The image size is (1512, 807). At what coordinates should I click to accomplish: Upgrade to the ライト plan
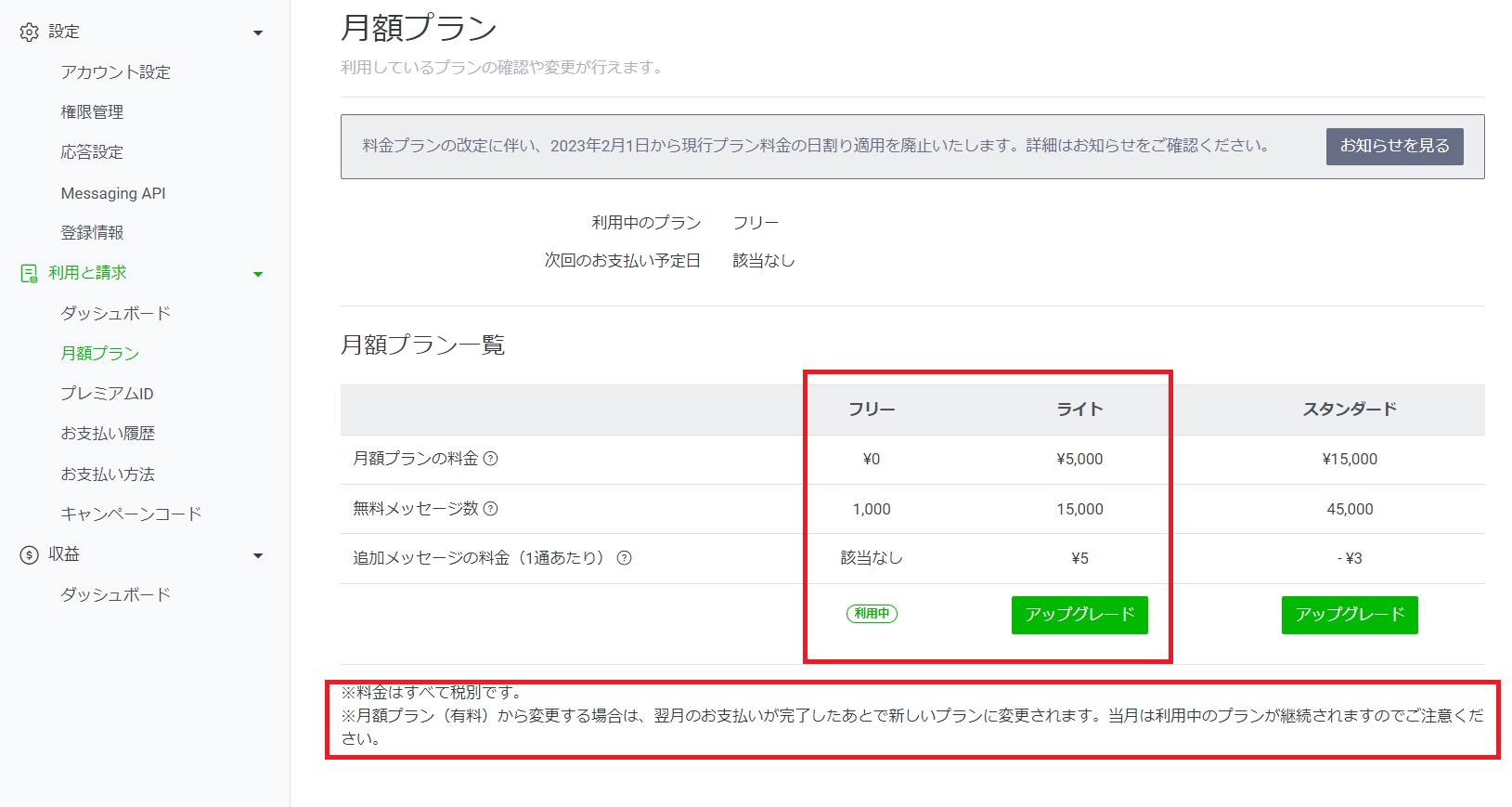[1079, 615]
